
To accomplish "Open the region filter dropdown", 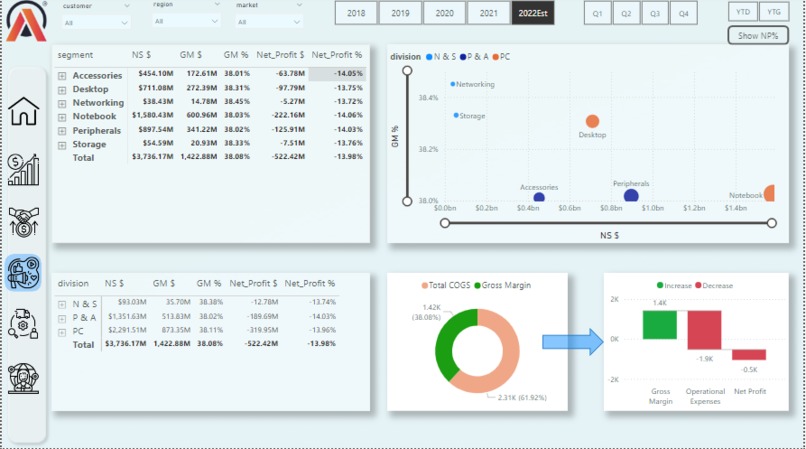I will coord(186,21).
